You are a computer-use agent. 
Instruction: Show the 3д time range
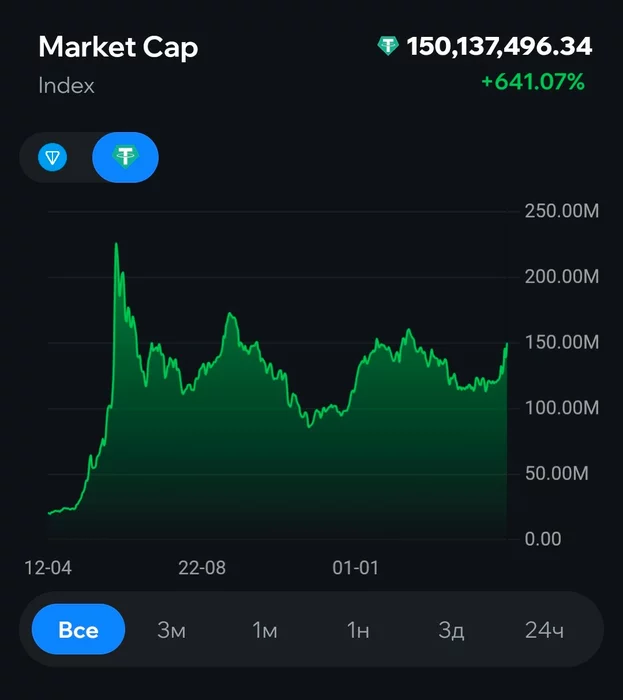(x=451, y=630)
